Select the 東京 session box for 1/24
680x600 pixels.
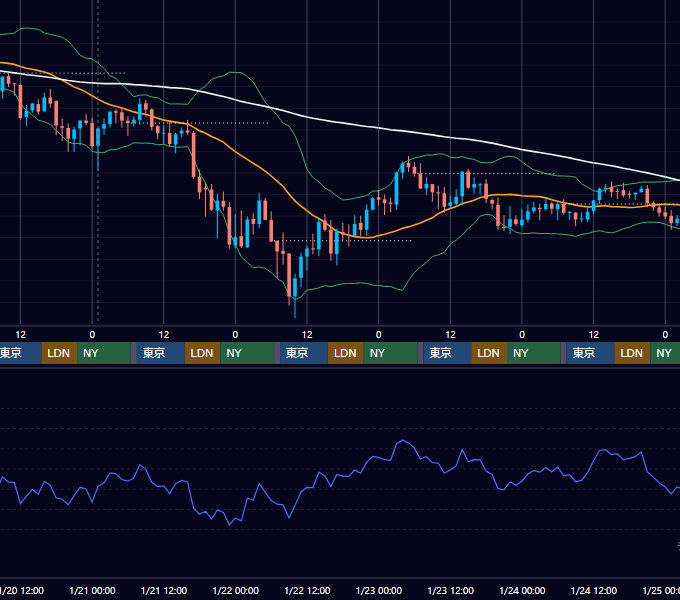click(x=590, y=353)
